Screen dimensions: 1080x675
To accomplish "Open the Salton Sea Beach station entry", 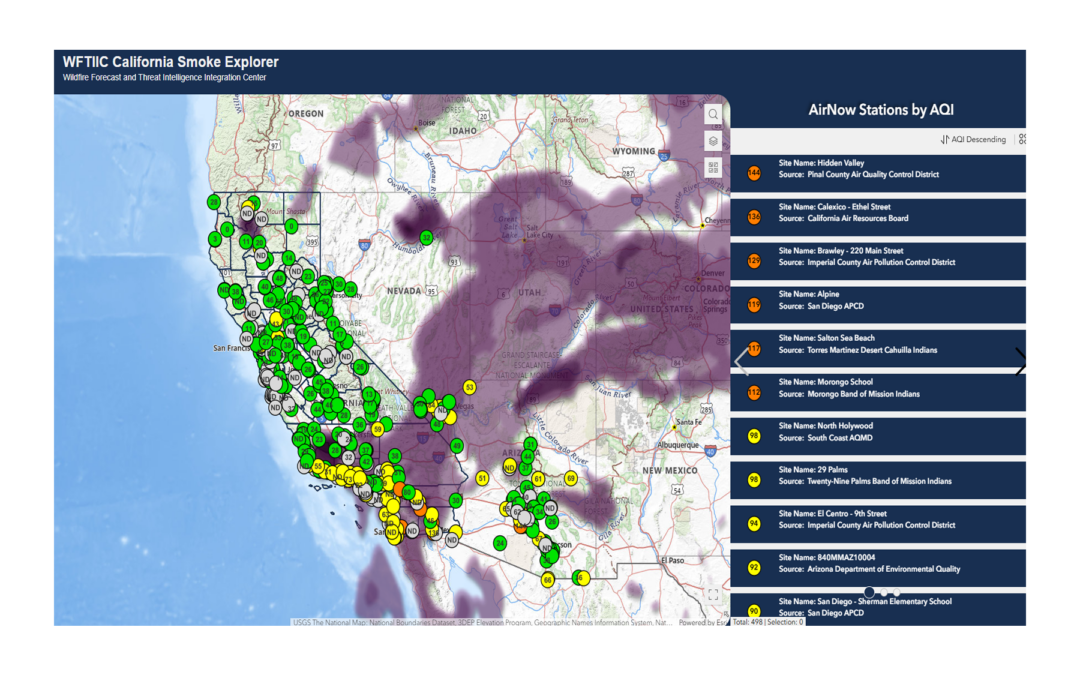I will click(878, 349).
